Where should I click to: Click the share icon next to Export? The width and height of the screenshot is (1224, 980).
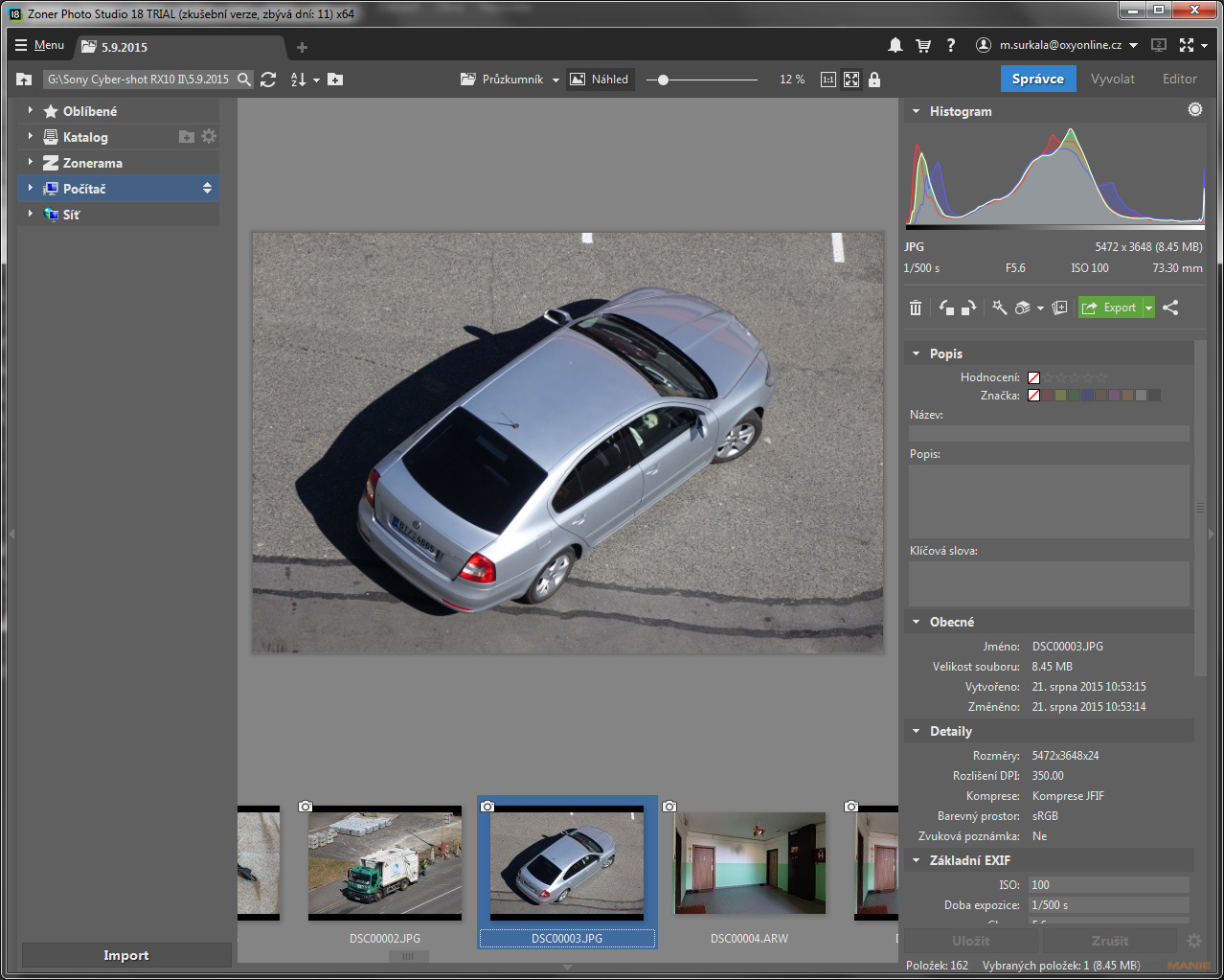click(1170, 308)
